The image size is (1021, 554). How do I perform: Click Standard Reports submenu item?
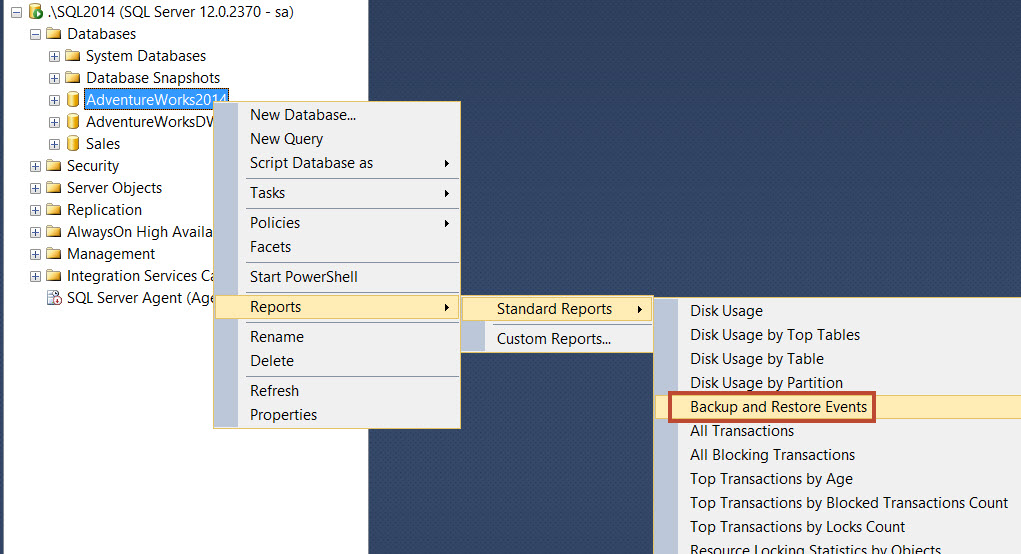coord(557,309)
